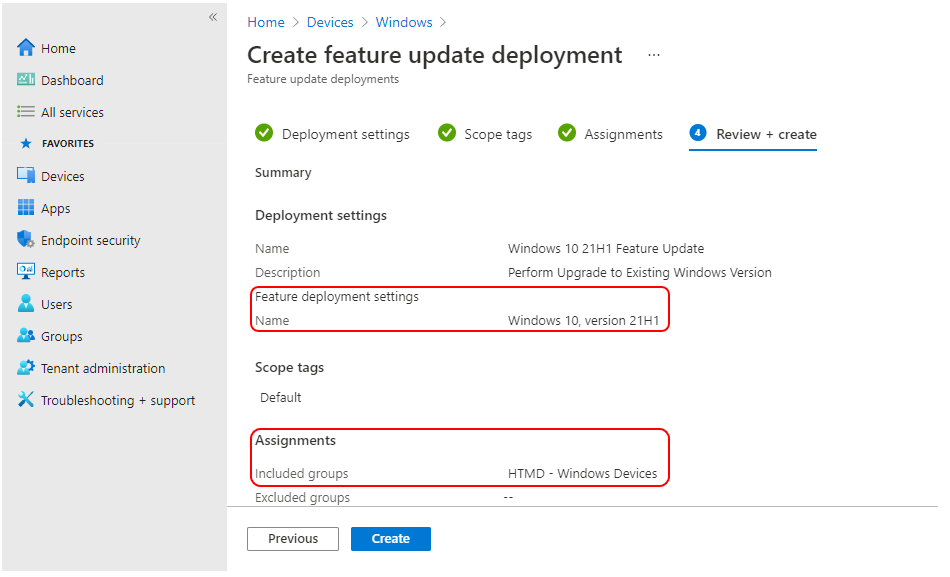This screenshot has width=950, height=577.
Task: Open Endpoint security in sidebar
Action: 90,241
